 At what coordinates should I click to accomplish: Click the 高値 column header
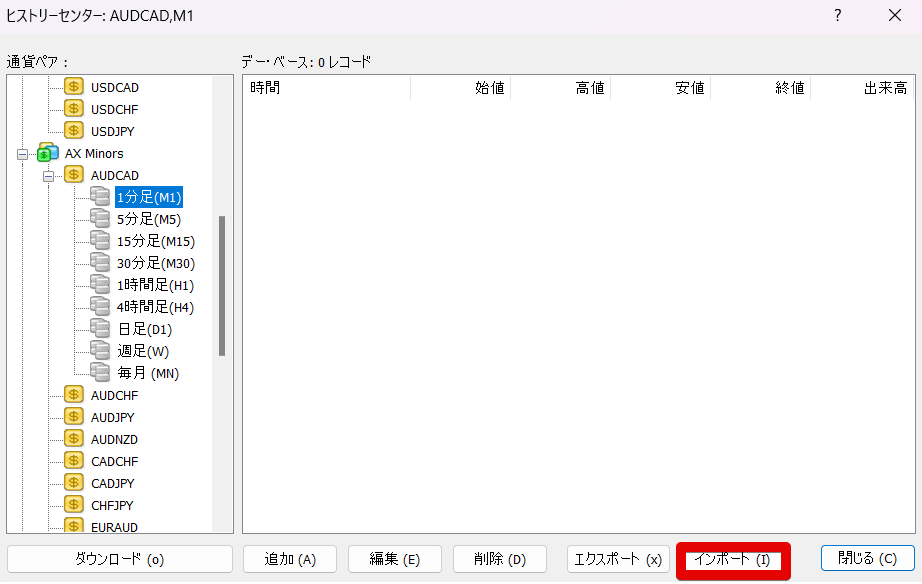pyautogui.click(x=560, y=88)
